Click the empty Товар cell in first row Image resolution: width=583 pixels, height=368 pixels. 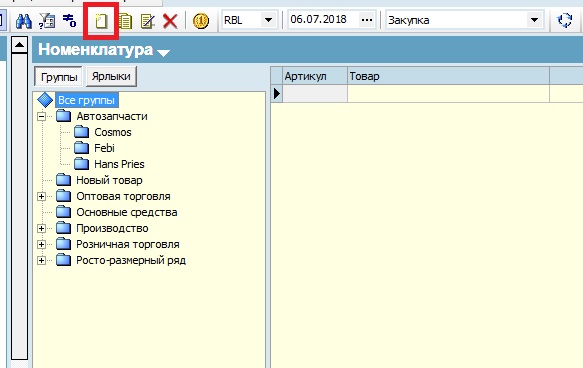(x=448, y=93)
